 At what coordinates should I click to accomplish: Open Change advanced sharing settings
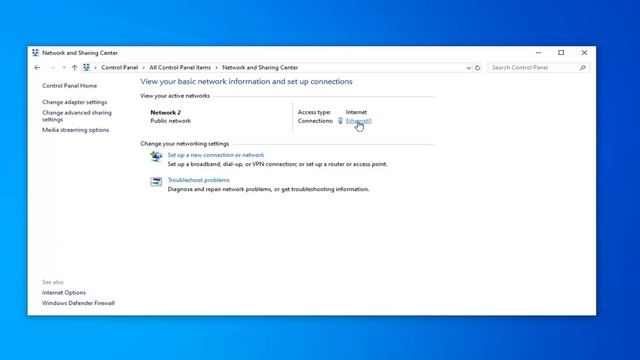click(x=77, y=116)
